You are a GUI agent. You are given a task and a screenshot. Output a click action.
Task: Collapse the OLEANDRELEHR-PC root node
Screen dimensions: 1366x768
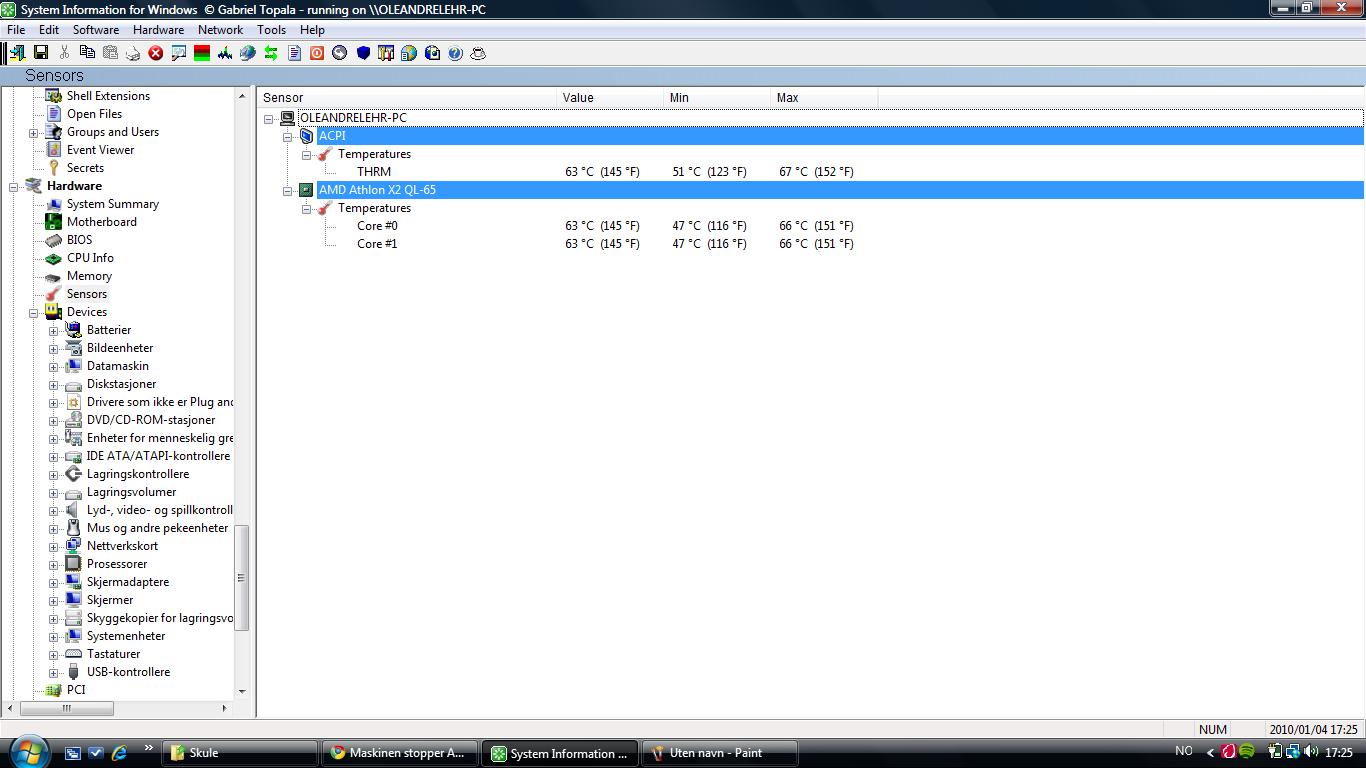pos(269,118)
